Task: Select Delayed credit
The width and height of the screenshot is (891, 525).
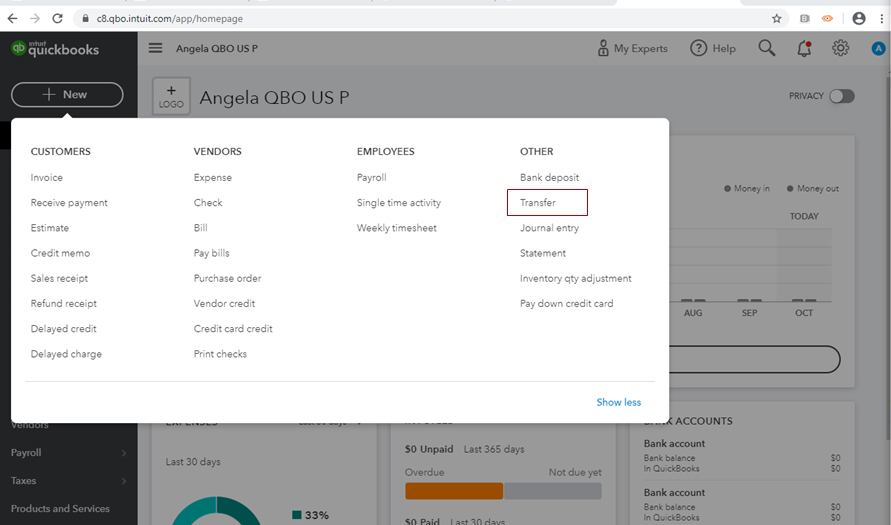Action: pyautogui.click(x=64, y=328)
